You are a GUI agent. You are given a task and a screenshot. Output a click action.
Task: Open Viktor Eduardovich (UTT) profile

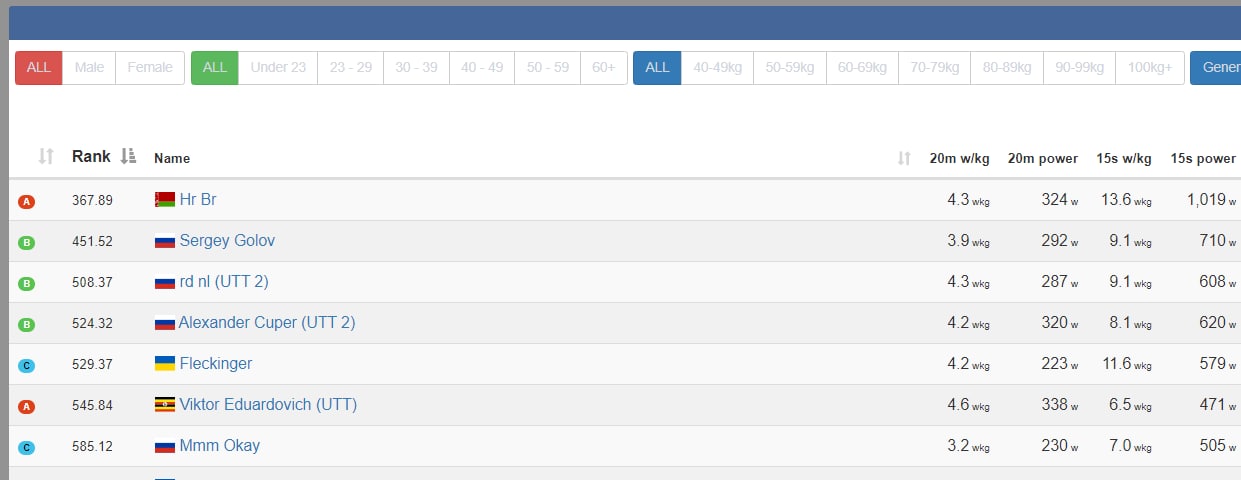[268, 405]
